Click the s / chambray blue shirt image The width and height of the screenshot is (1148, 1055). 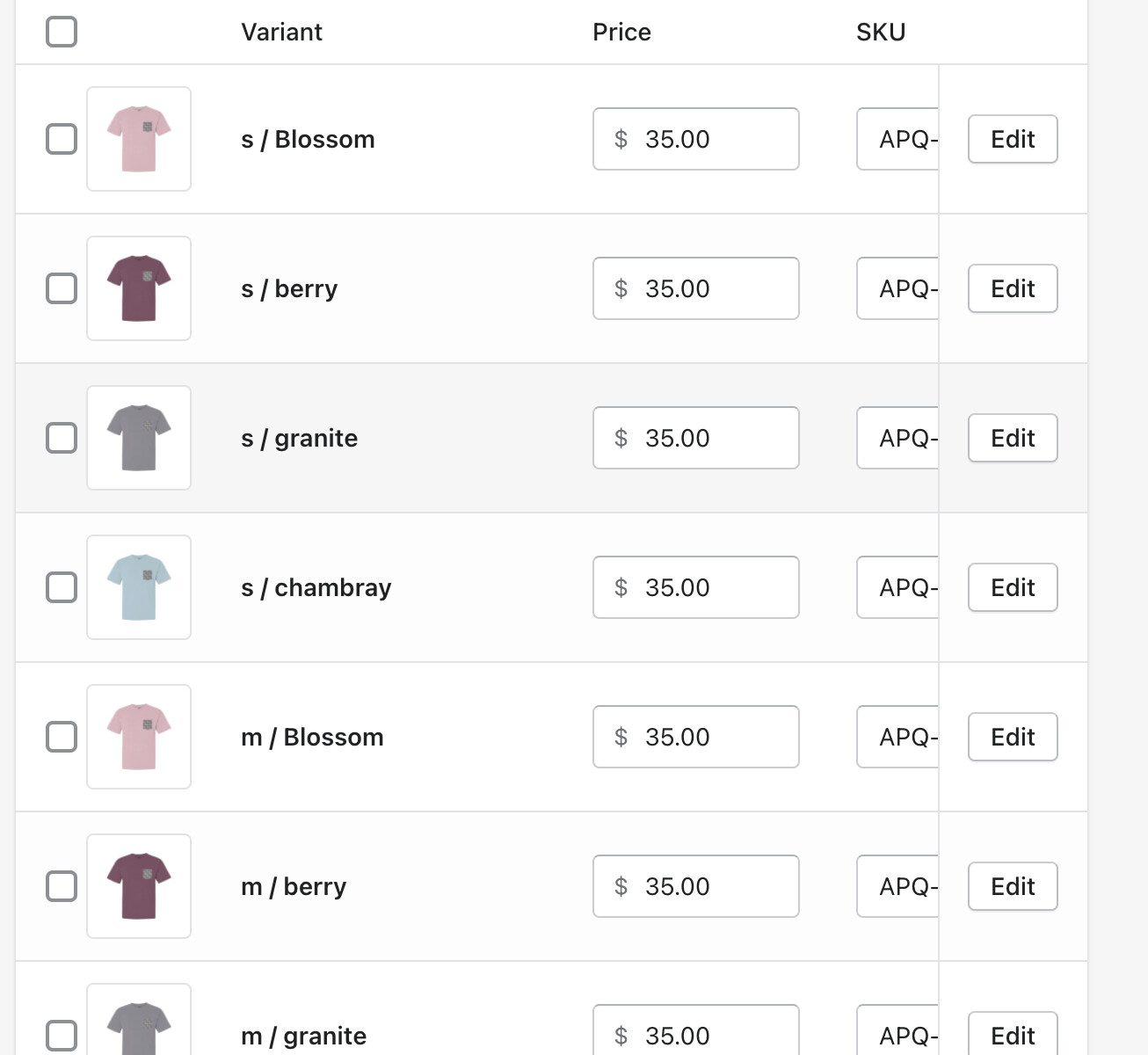pos(139,587)
